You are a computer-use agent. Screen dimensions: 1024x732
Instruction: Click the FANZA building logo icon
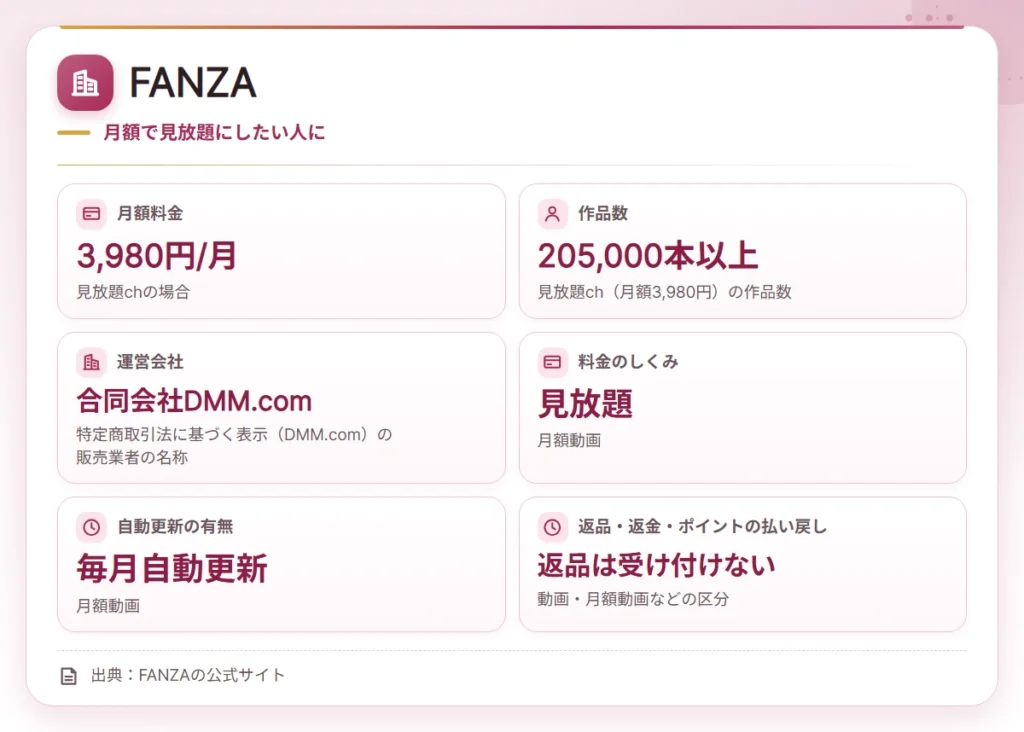pos(85,83)
